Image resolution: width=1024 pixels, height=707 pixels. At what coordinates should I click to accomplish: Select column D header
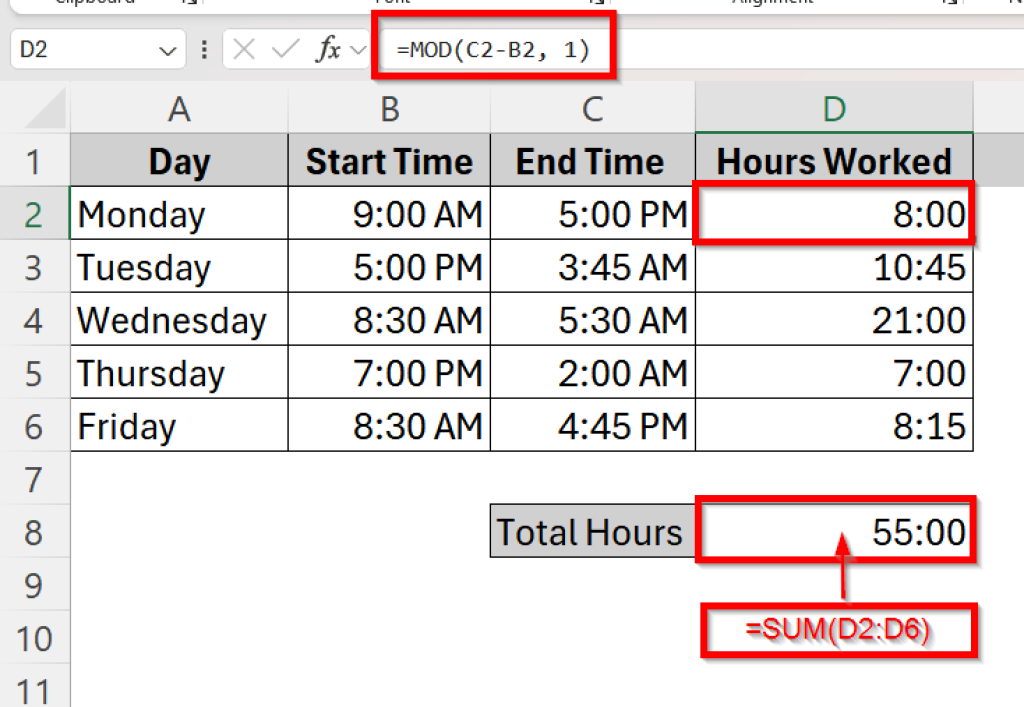coord(834,108)
